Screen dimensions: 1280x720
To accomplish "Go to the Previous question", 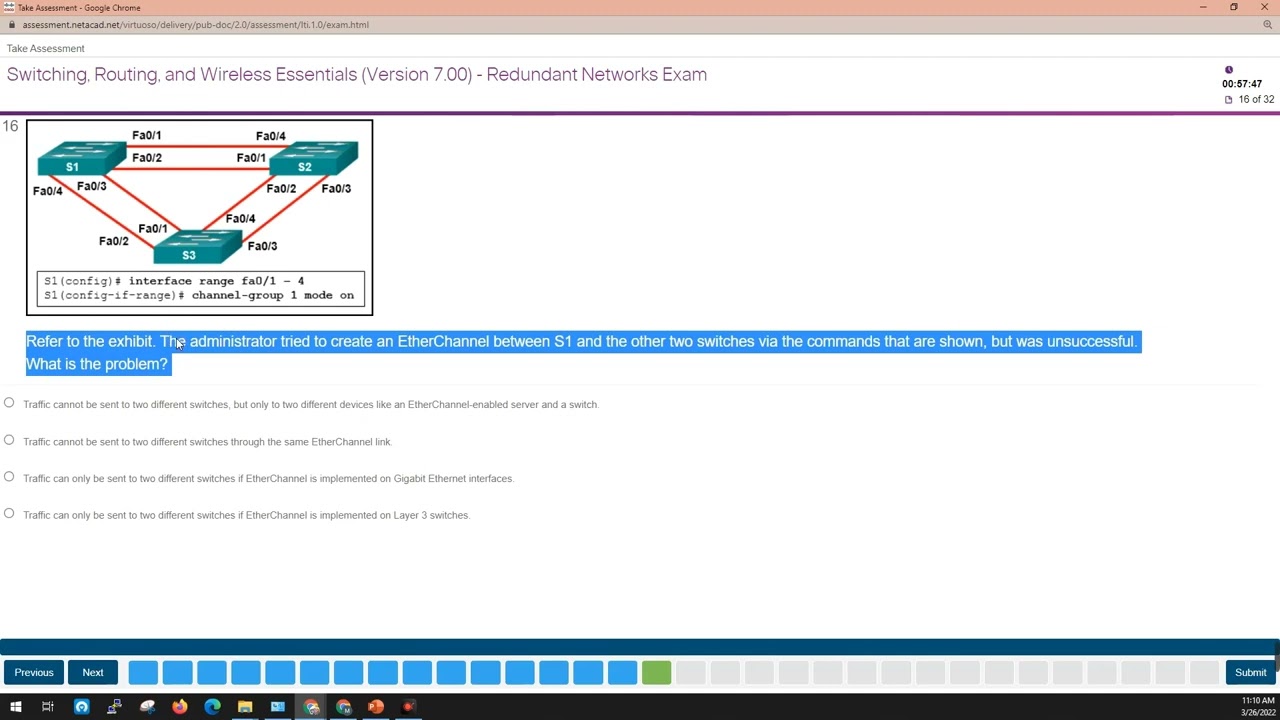I will click(x=34, y=672).
